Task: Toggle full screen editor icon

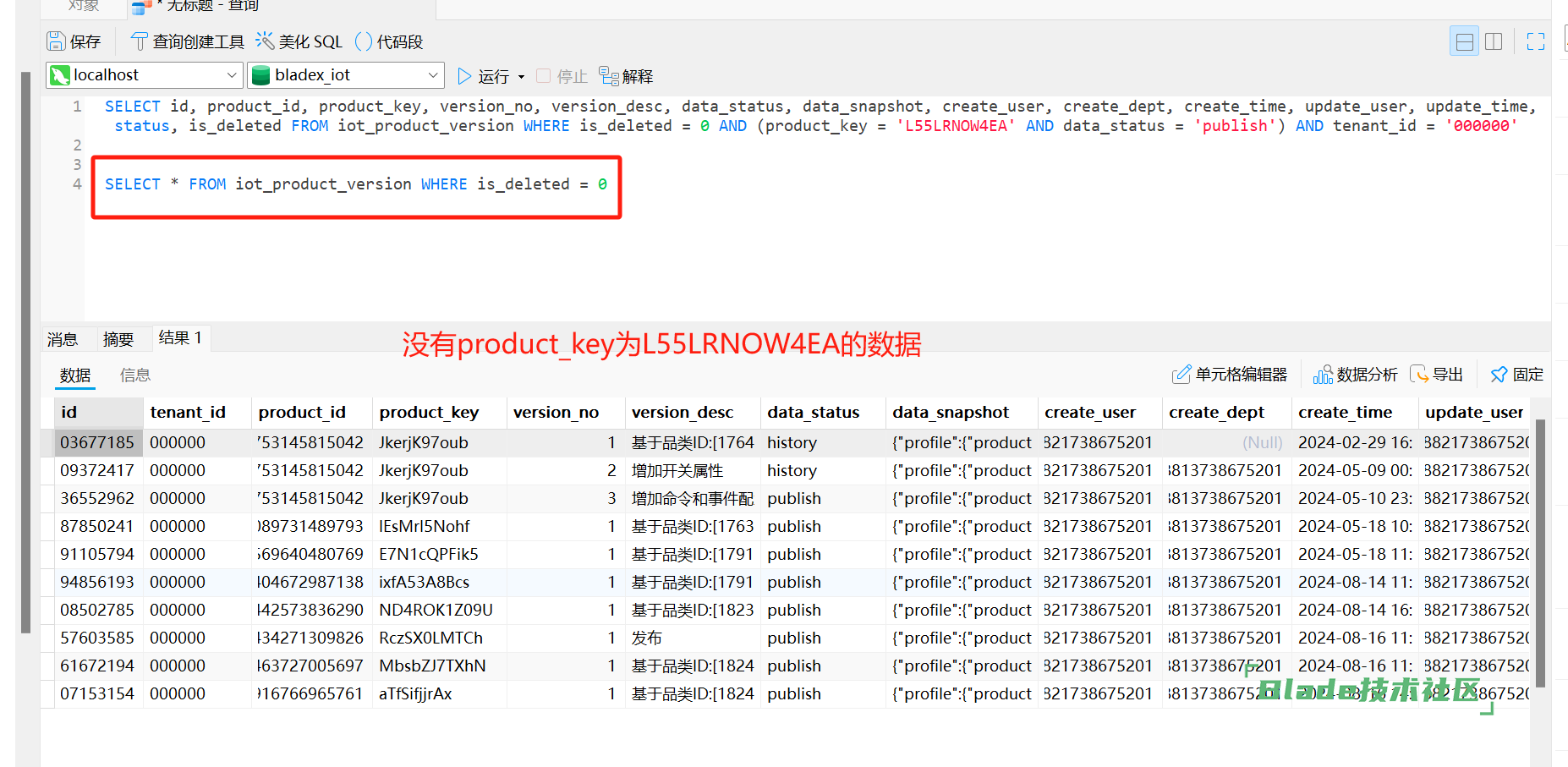Action: 1536,41
